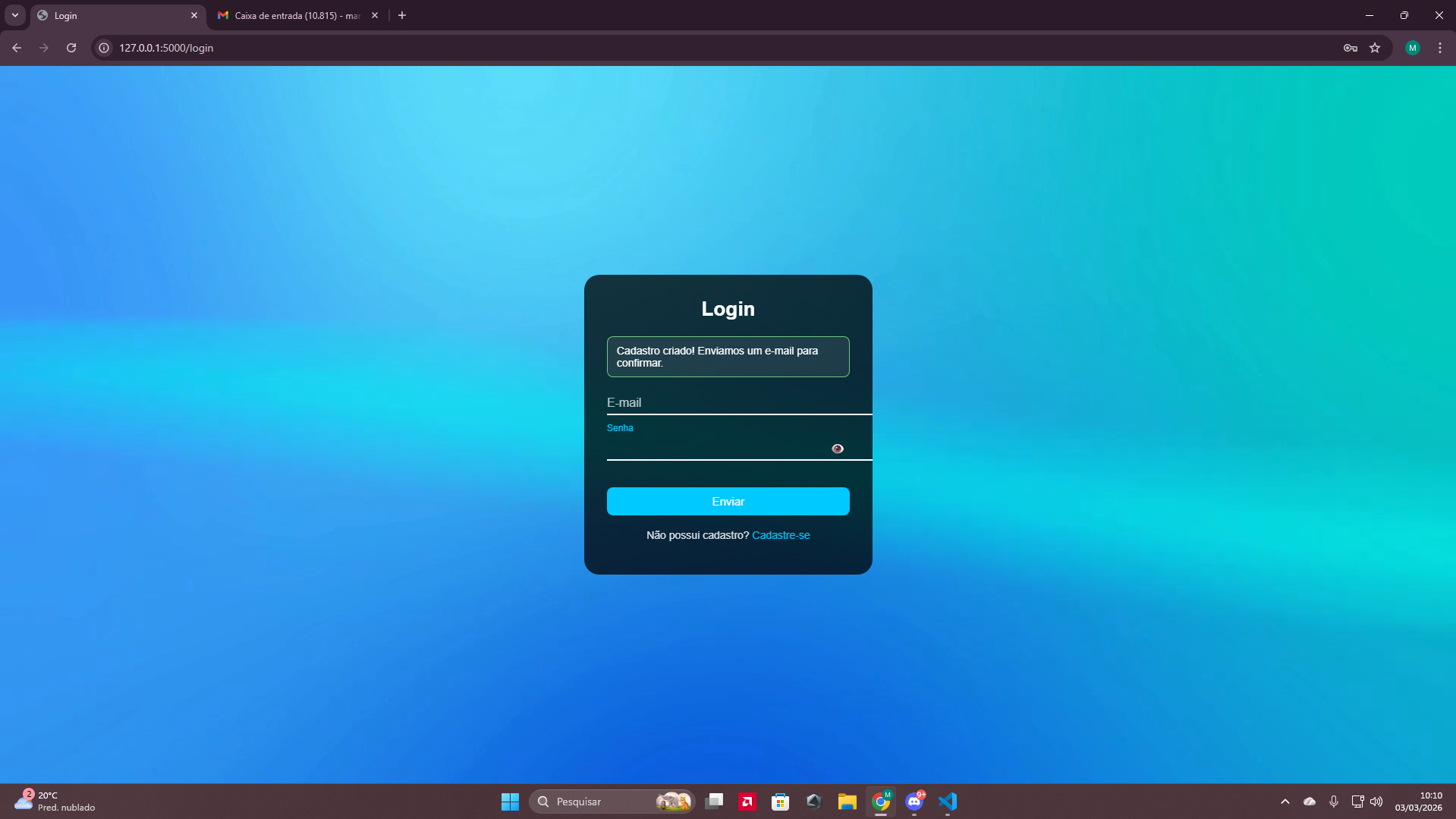Open the Chrome three-dot menu
This screenshot has width=1456, height=819.
click(x=1439, y=47)
